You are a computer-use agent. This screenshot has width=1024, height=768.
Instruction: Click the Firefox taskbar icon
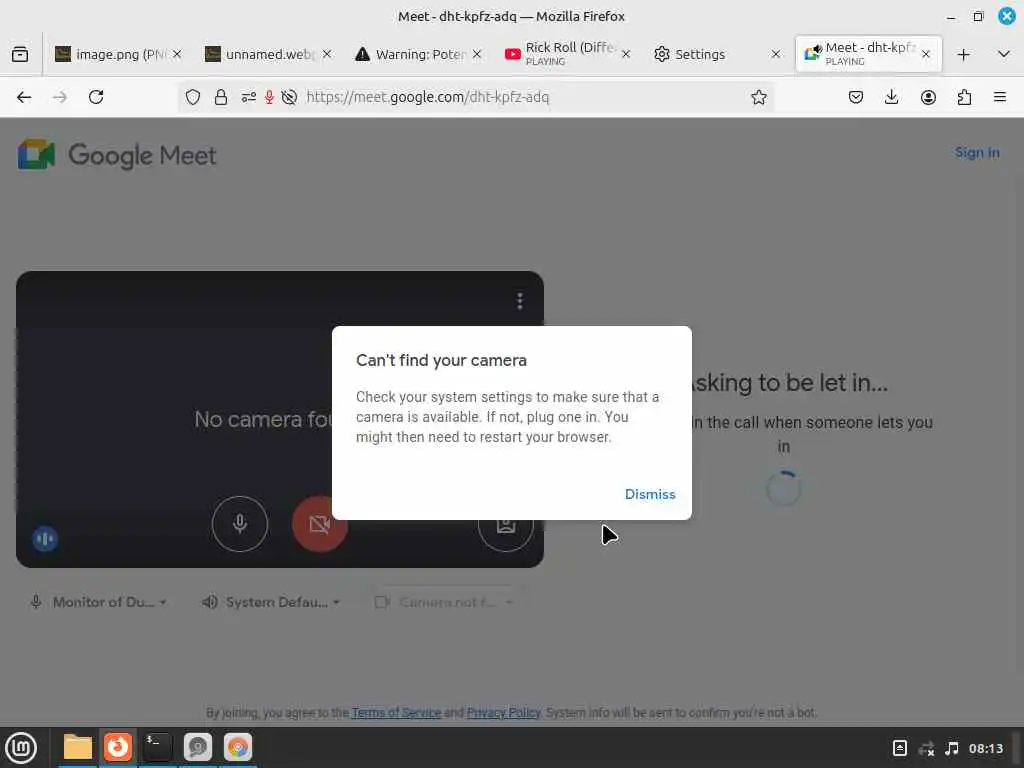tap(118, 747)
